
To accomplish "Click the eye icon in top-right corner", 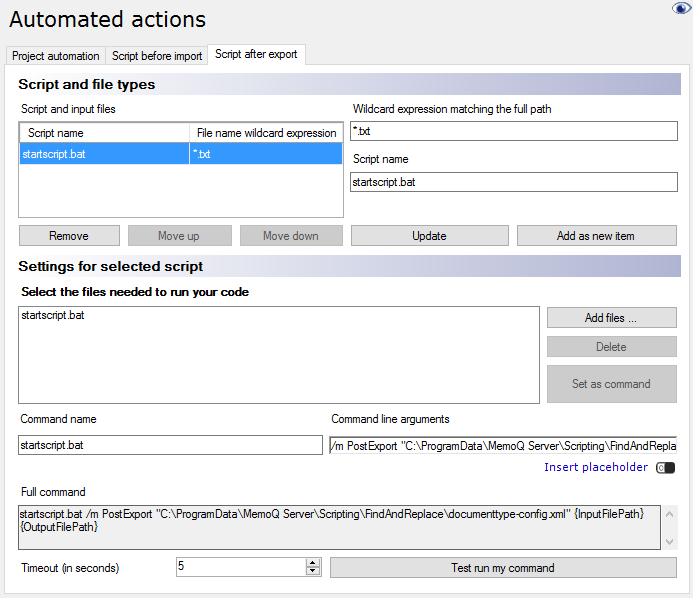I will [x=681, y=8].
